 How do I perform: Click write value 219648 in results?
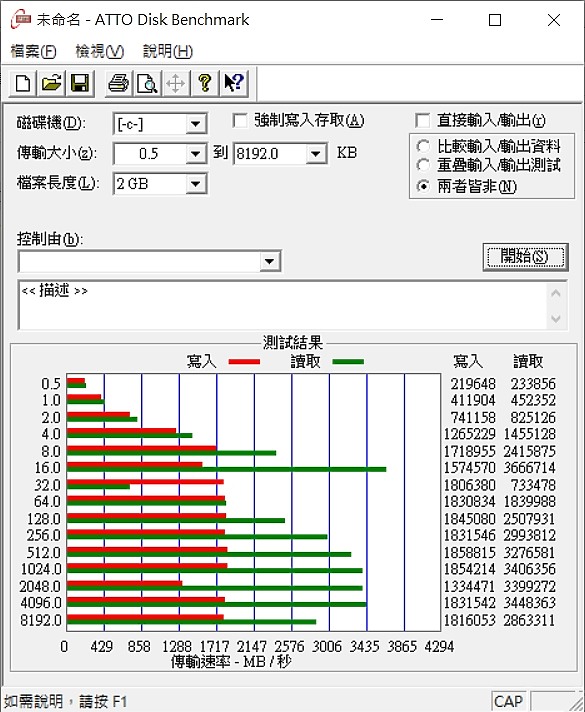tap(473, 384)
